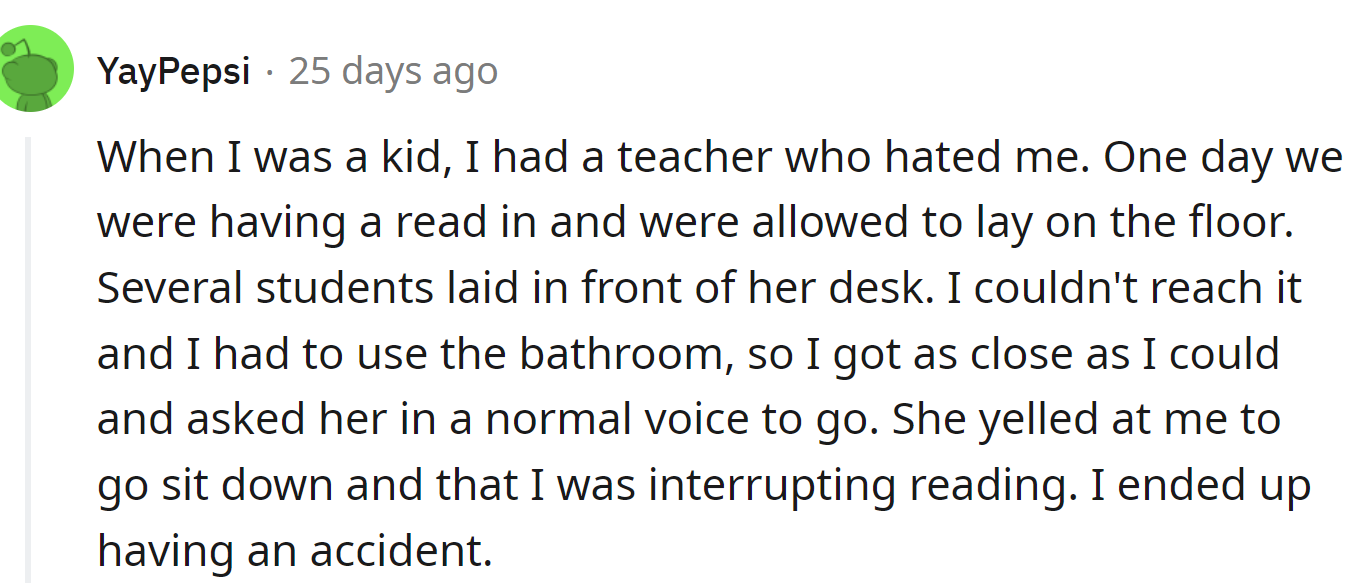1364x583 pixels.
Task: Click the phrase "interrupting reading"
Action: (850, 485)
